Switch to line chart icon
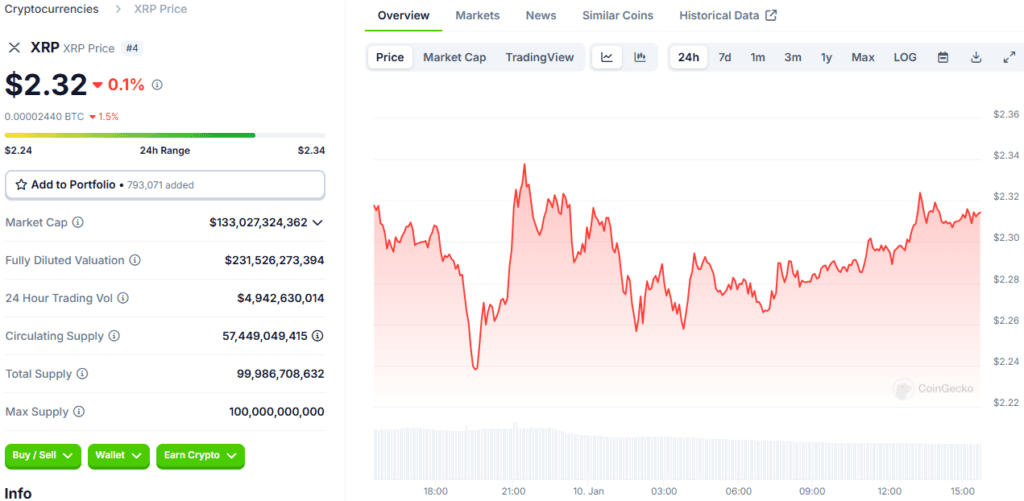The image size is (1024, 501). click(607, 57)
